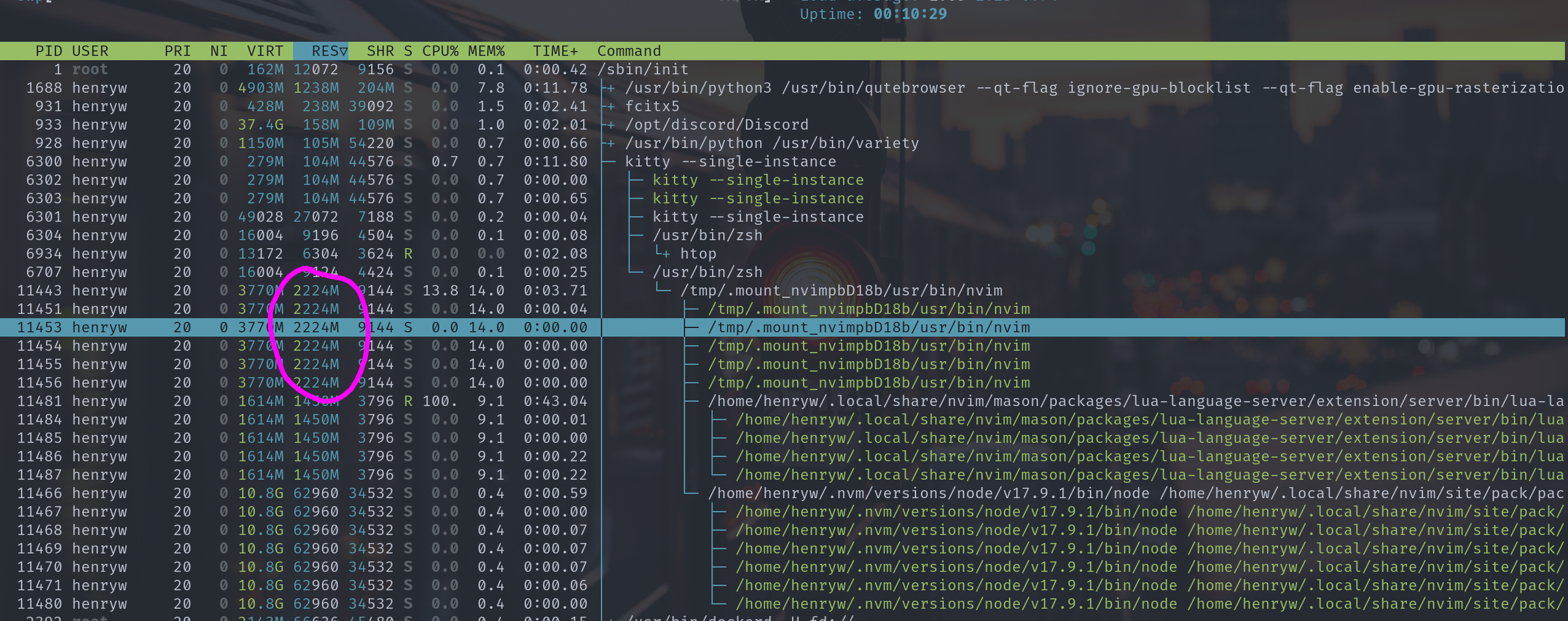Click the 100. CPU% value for PID 11481

[440, 401]
